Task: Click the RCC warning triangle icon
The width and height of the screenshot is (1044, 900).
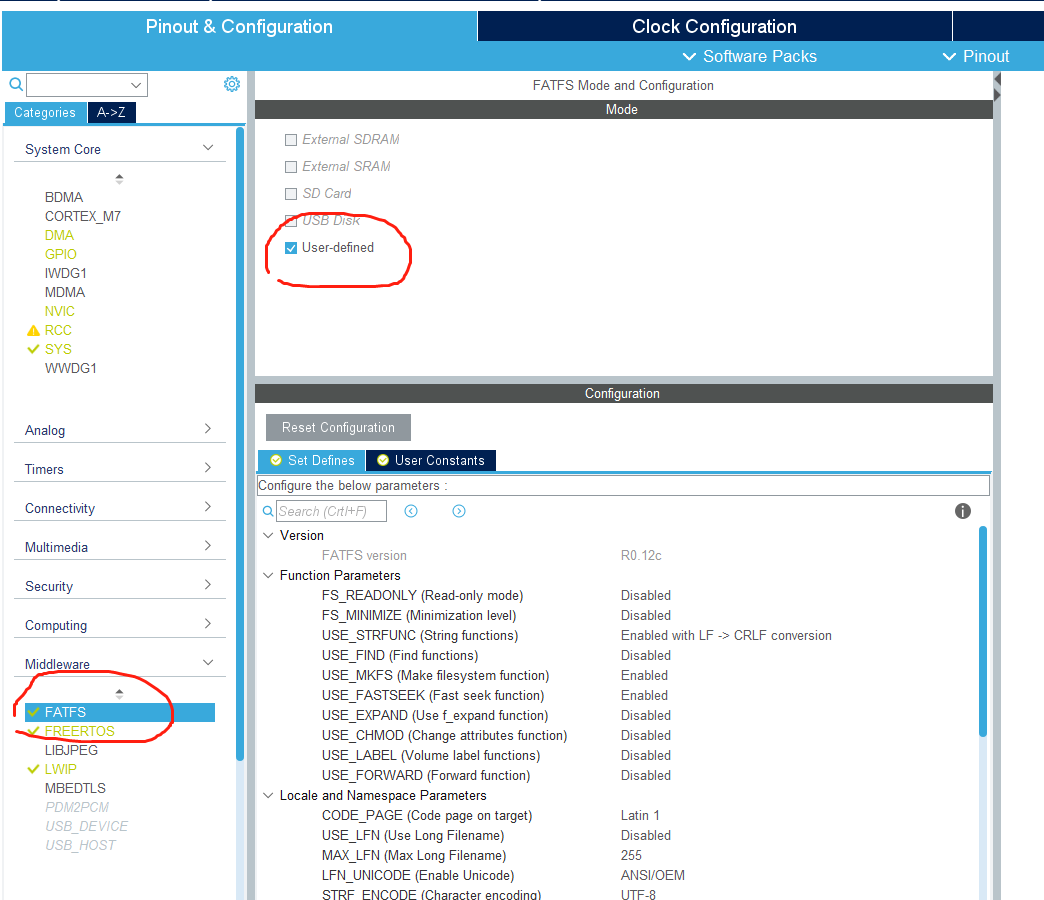Action: (33, 330)
